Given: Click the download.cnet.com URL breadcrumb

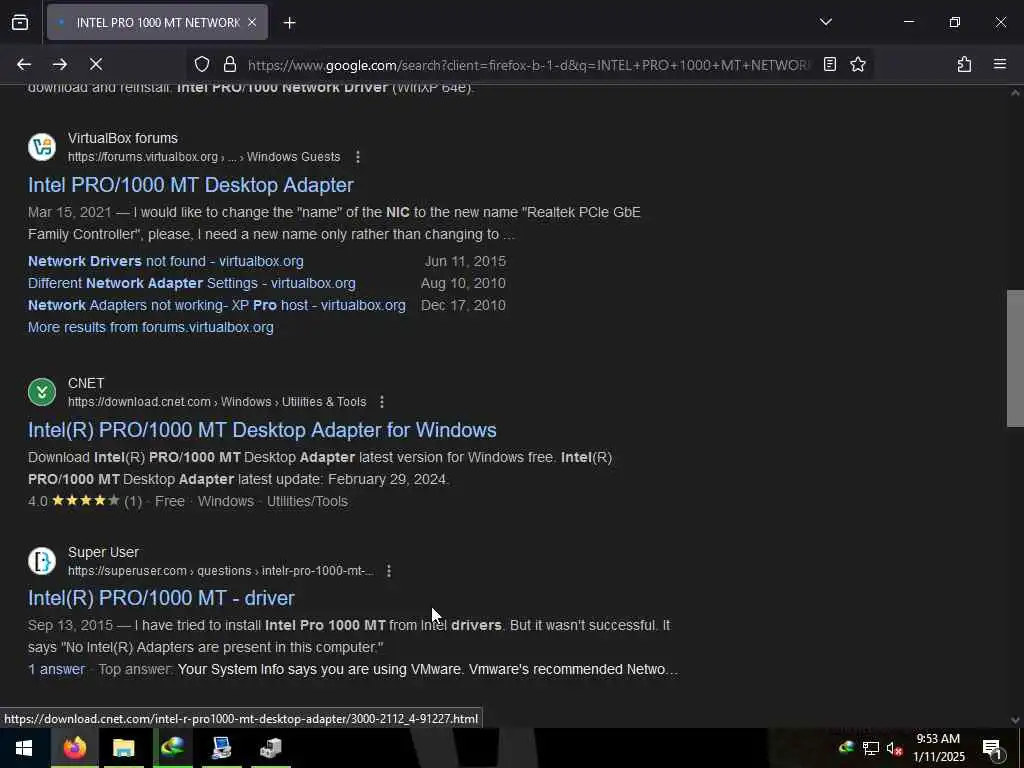Looking at the screenshot, I should [x=217, y=402].
